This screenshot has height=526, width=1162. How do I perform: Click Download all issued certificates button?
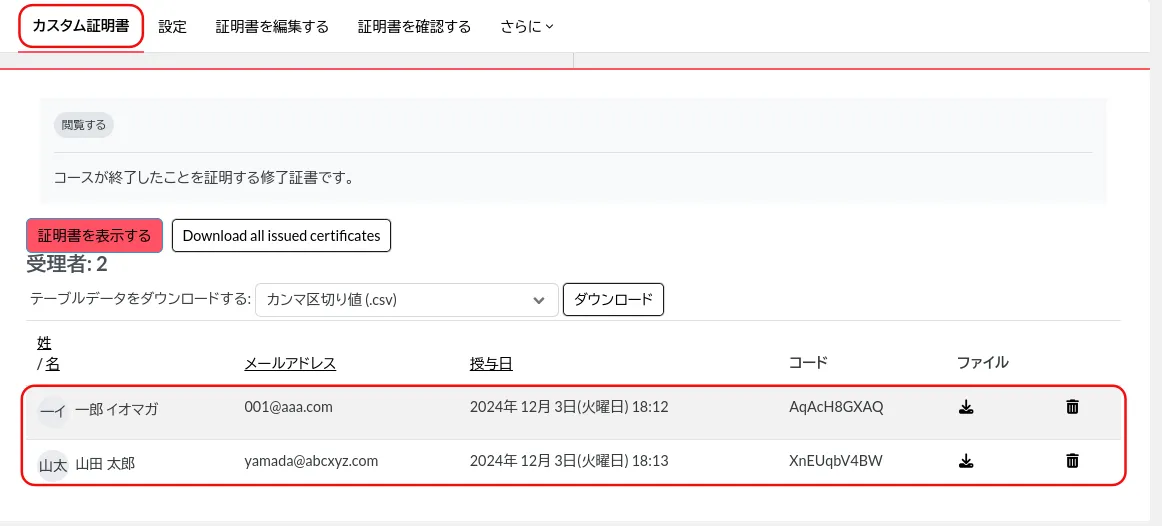(x=281, y=236)
